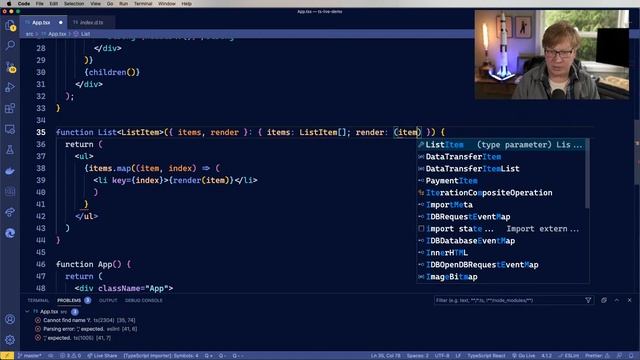This screenshot has width=640, height=360.
Task: Open the Source Control view
Action: pos(10,67)
